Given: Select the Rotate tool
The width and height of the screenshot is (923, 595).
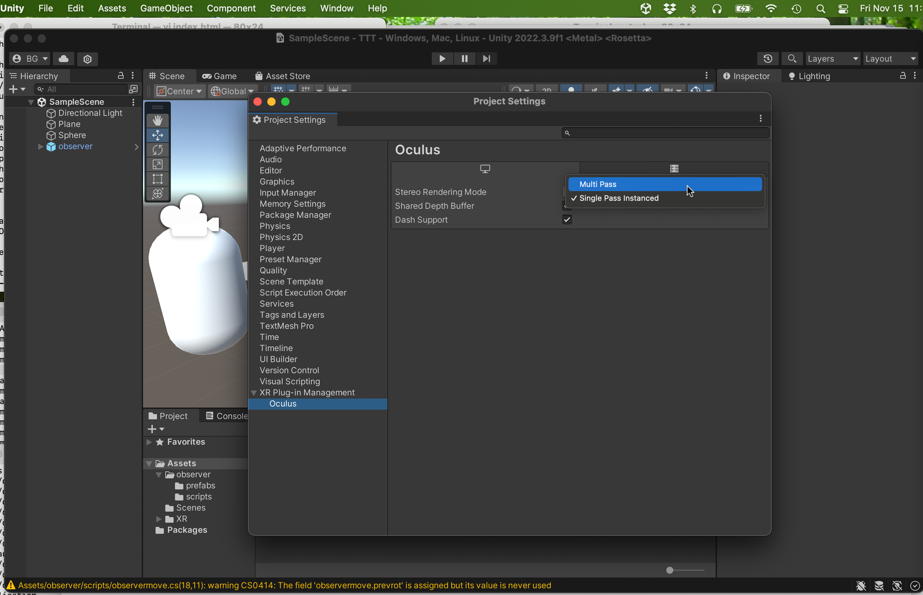Looking at the screenshot, I should pos(157,150).
